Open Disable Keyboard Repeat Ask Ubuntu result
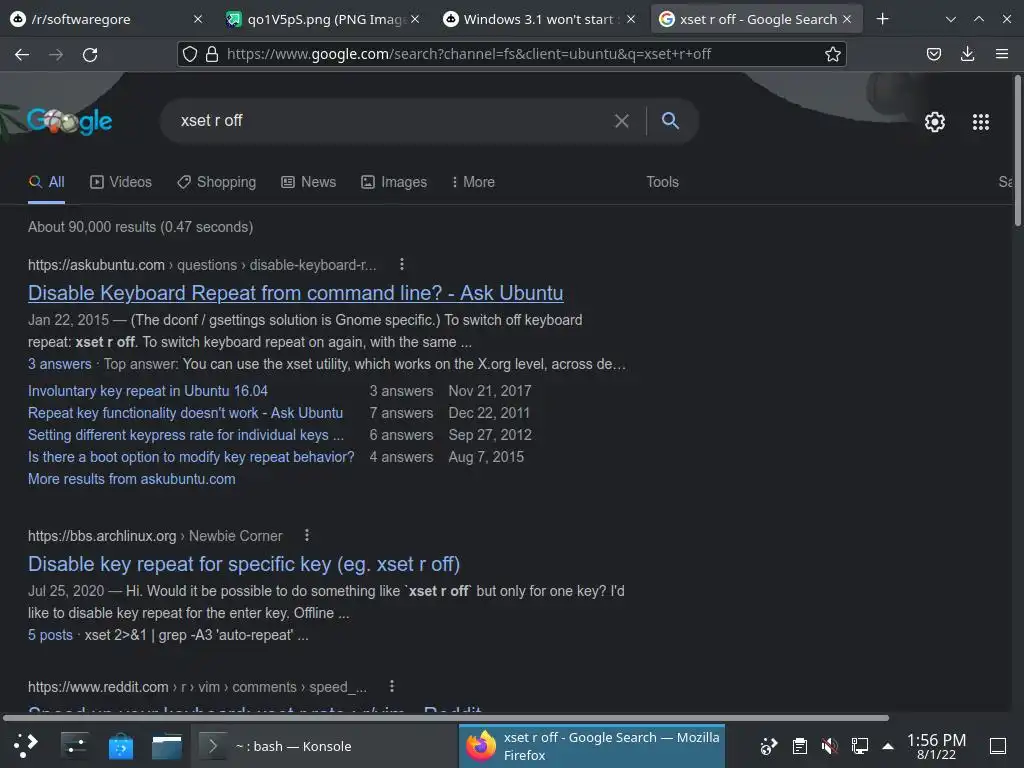The image size is (1024, 768). click(x=295, y=293)
